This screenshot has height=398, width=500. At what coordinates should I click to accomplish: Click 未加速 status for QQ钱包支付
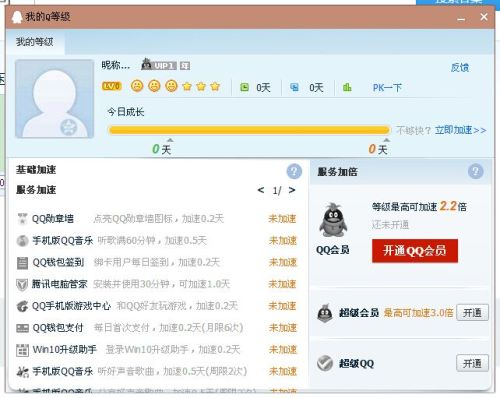[x=283, y=328]
